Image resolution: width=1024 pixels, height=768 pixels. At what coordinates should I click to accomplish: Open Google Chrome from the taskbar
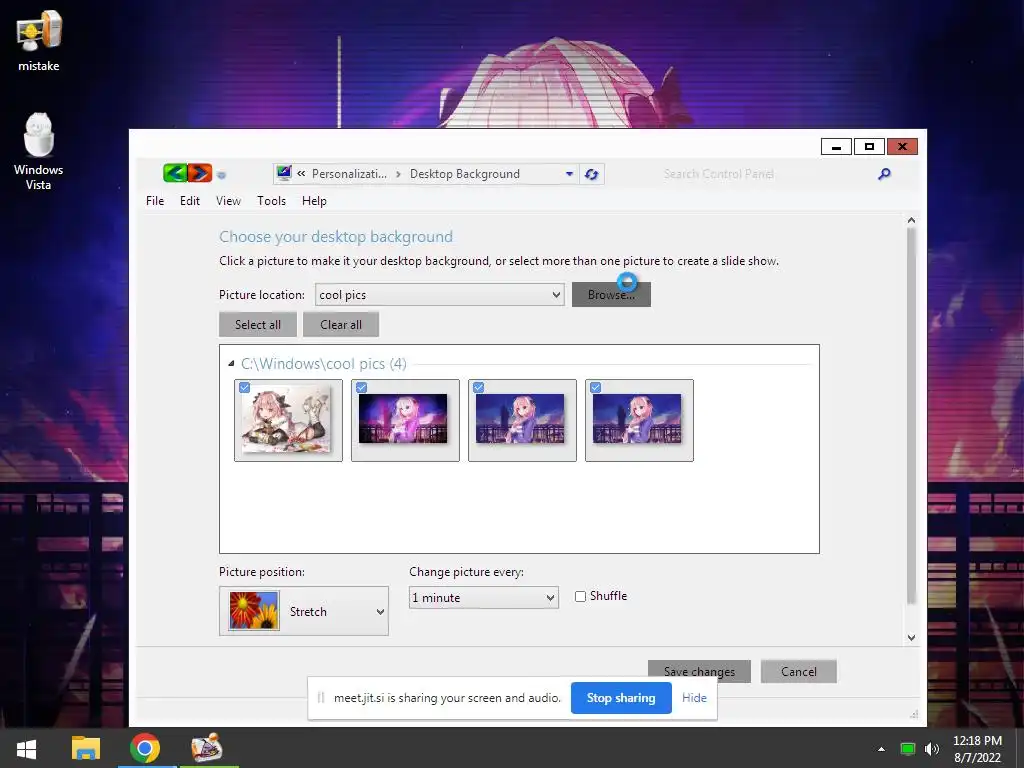tap(145, 748)
